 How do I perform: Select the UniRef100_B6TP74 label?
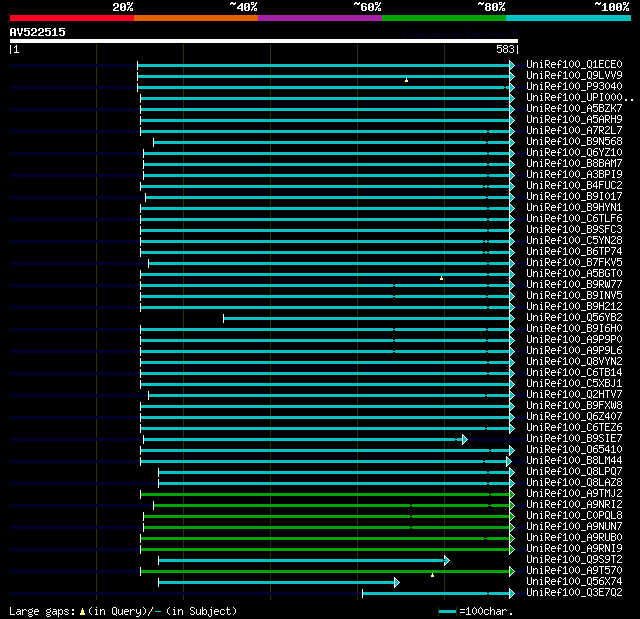pyautogui.click(x=574, y=252)
